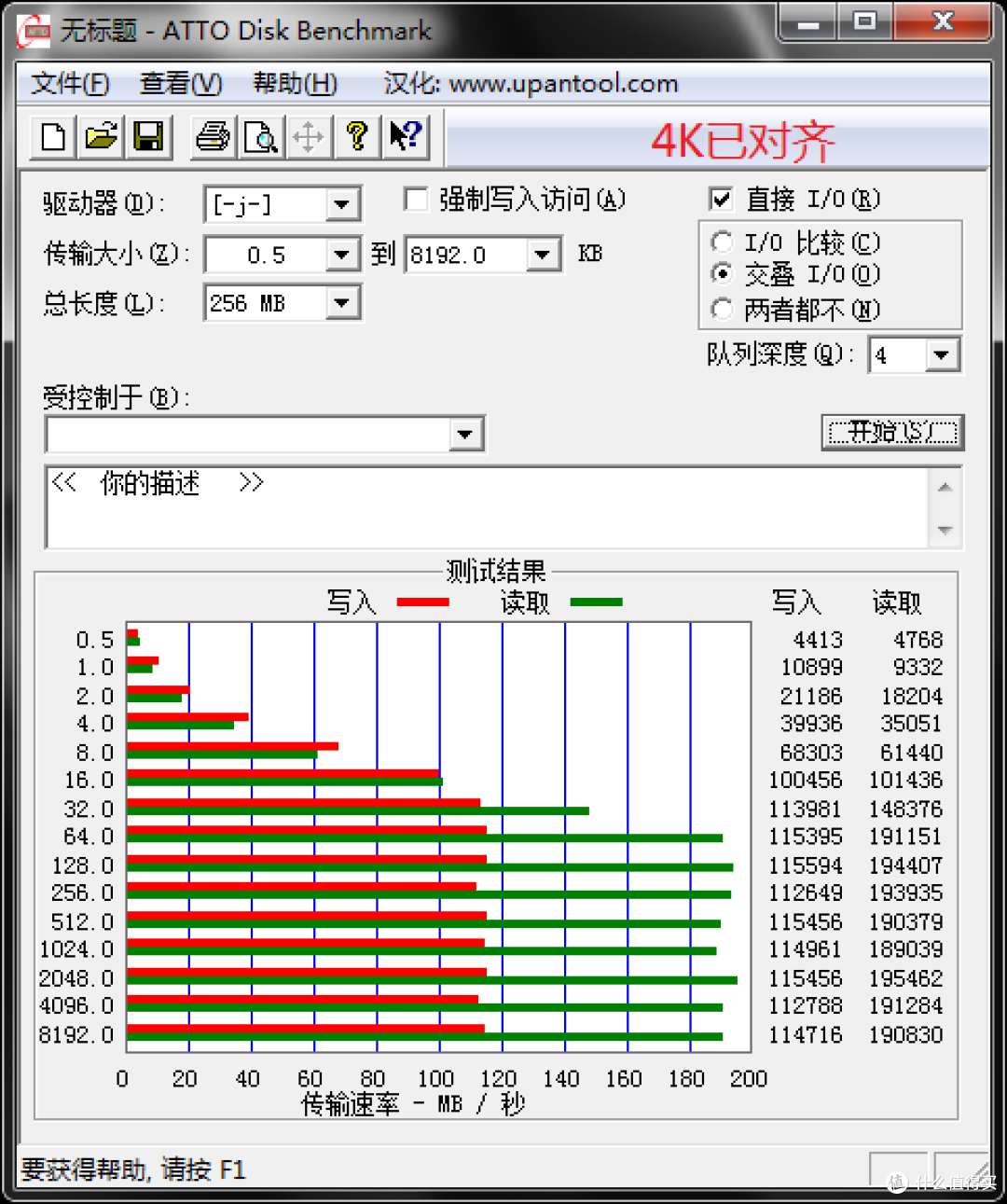This screenshot has width=1007, height=1204.
Task: Click the 64.0 row label in chart
Action: pos(89,836)
